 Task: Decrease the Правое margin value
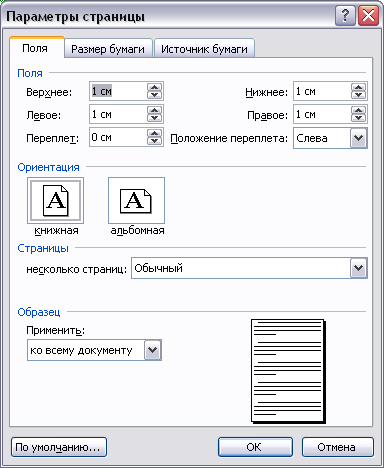(x=358, y=118)
